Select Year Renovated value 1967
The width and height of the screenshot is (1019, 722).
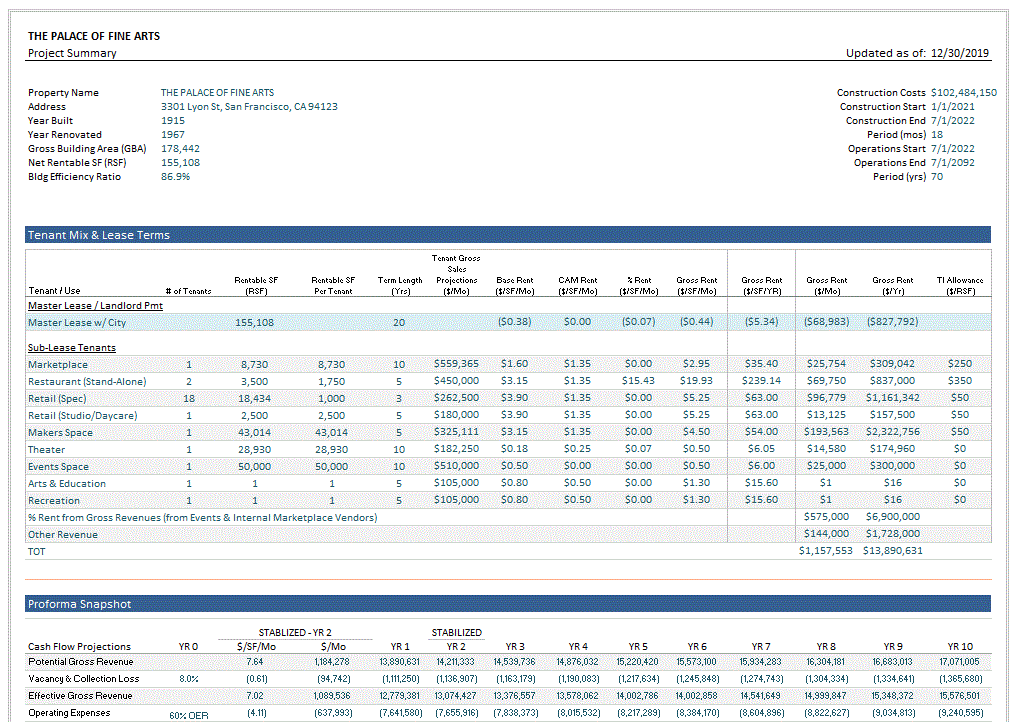coord(173,135)
